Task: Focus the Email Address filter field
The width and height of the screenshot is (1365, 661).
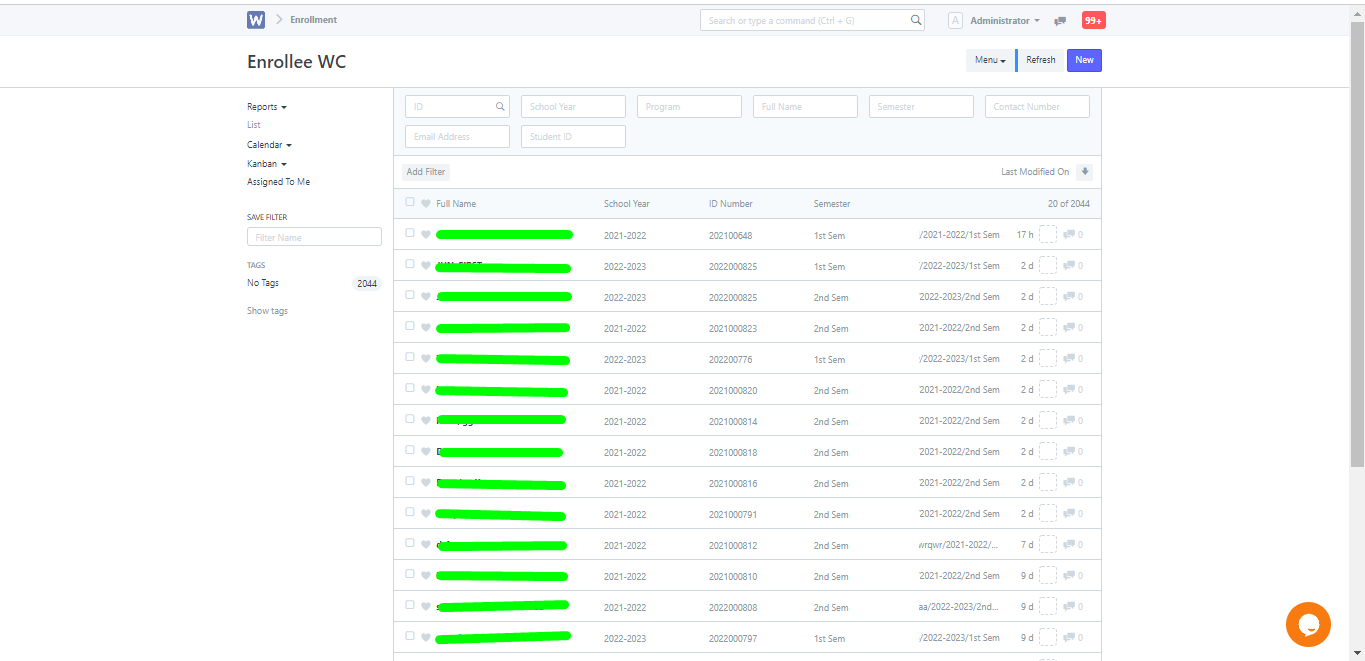Action: click(457, 137)
